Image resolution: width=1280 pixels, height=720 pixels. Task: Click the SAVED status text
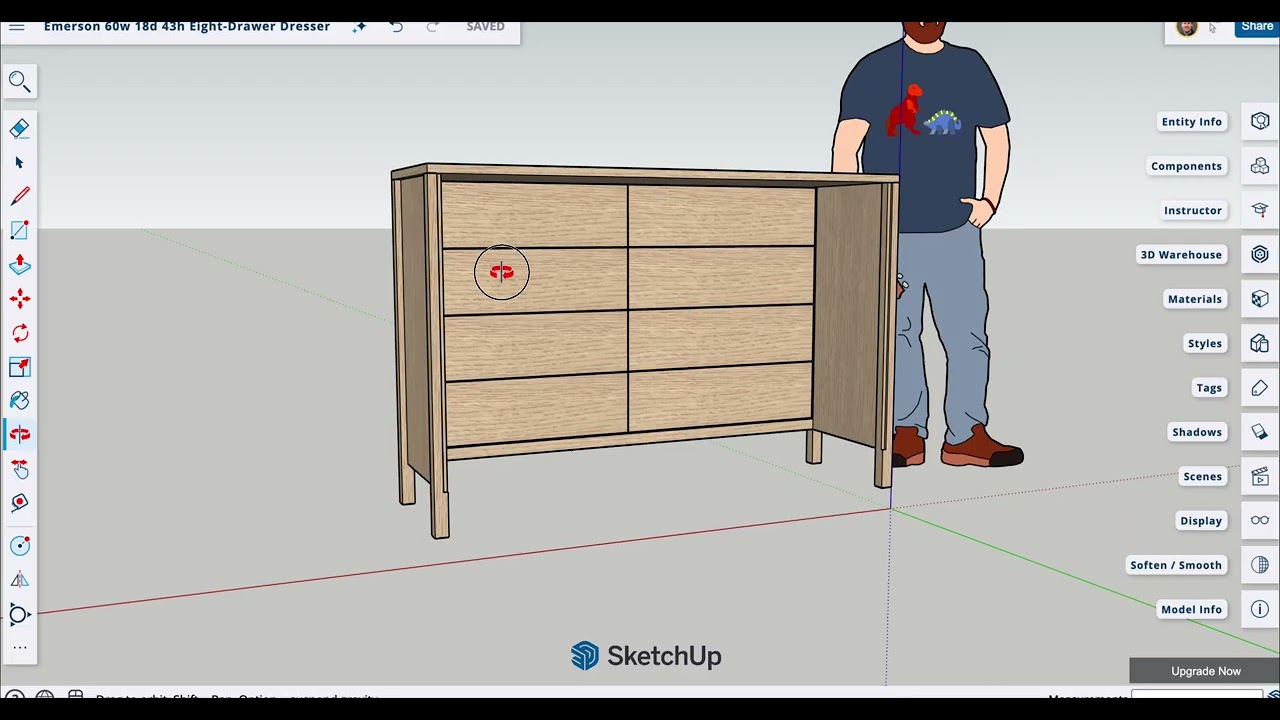tap(485, 27)
